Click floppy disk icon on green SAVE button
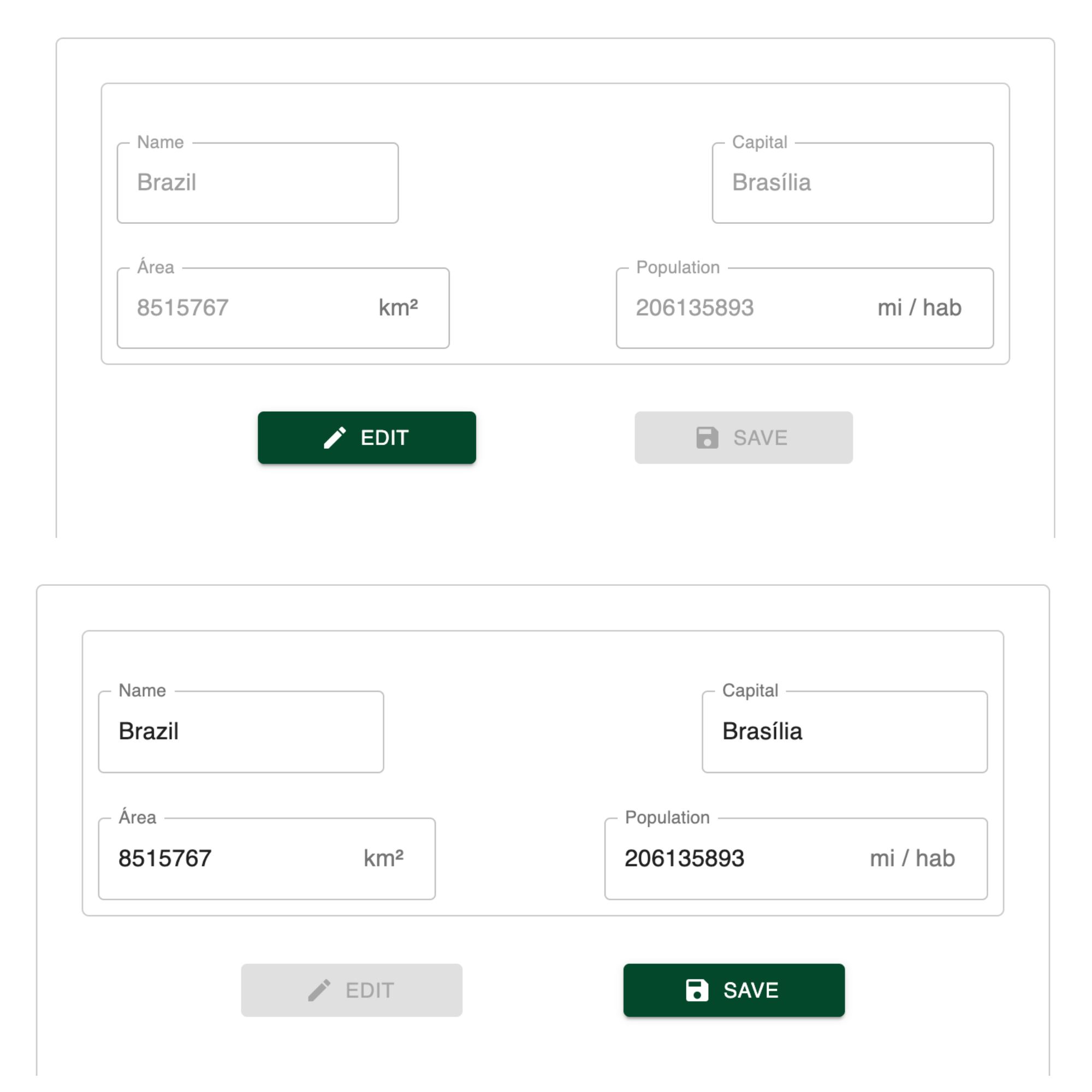Viewport: 1092px width, 1092px height. (x=697, y=990)
